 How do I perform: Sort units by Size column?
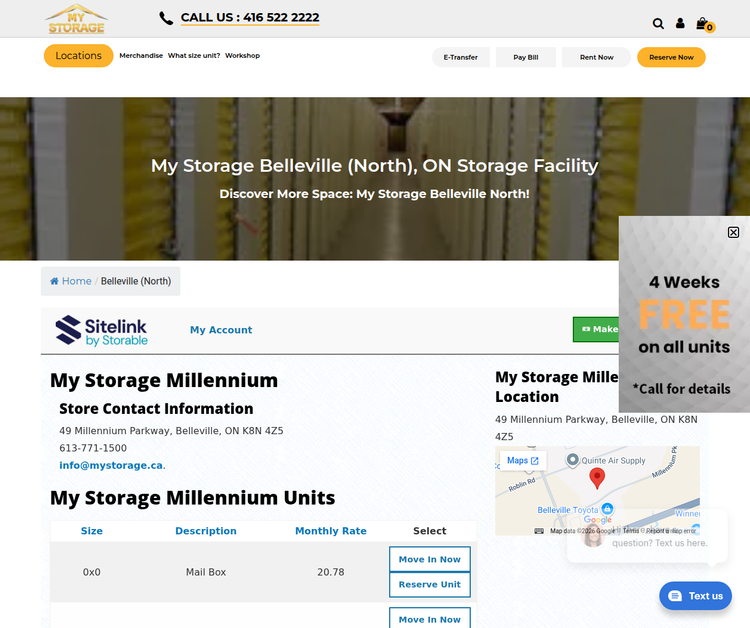point(92,531)
